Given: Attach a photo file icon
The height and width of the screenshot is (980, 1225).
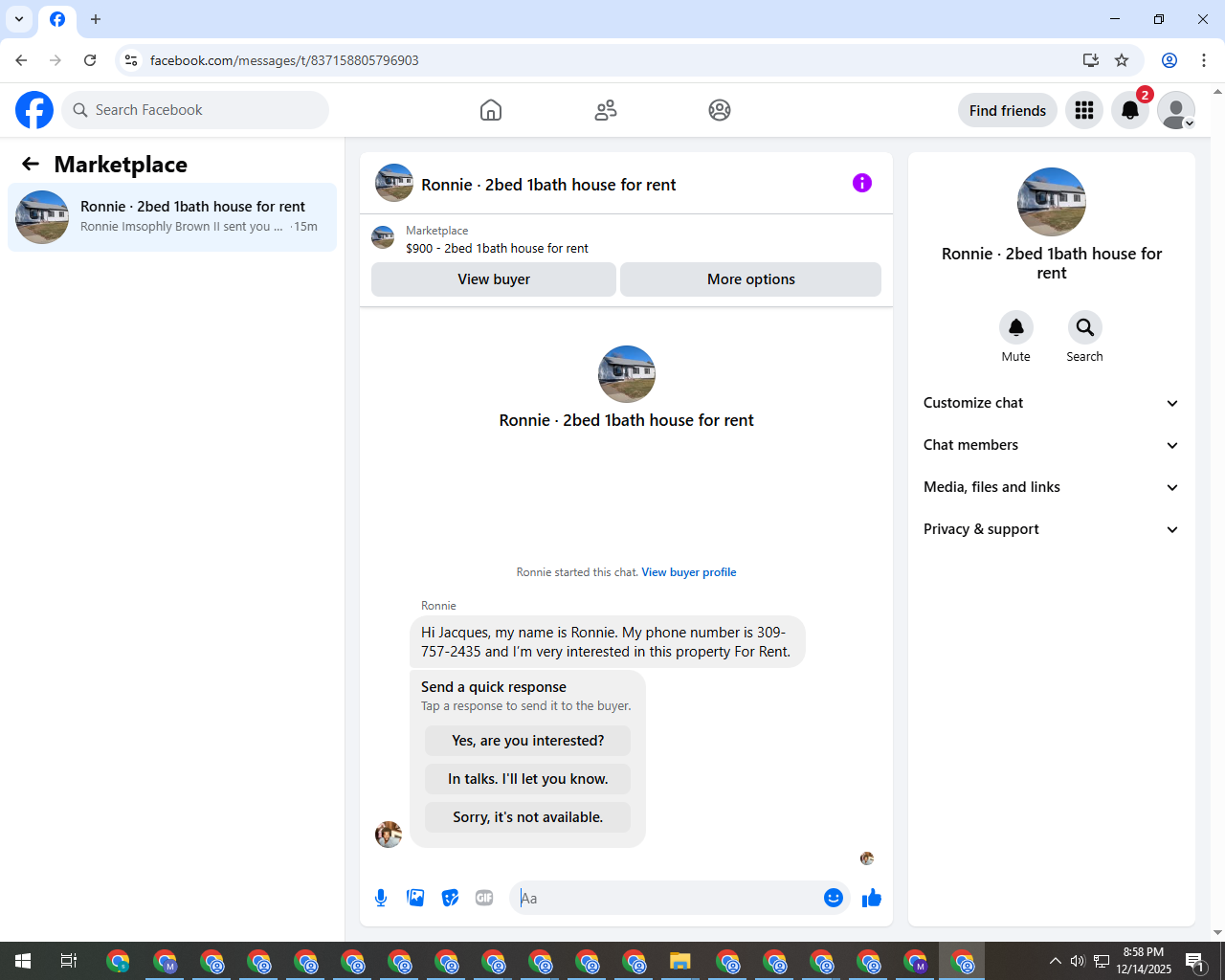Looking at the screenshot, I should tap(415, 898).
